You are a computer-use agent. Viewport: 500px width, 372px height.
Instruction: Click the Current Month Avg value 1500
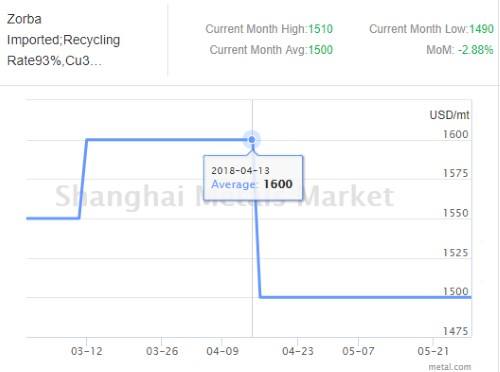tap(320, 50)
